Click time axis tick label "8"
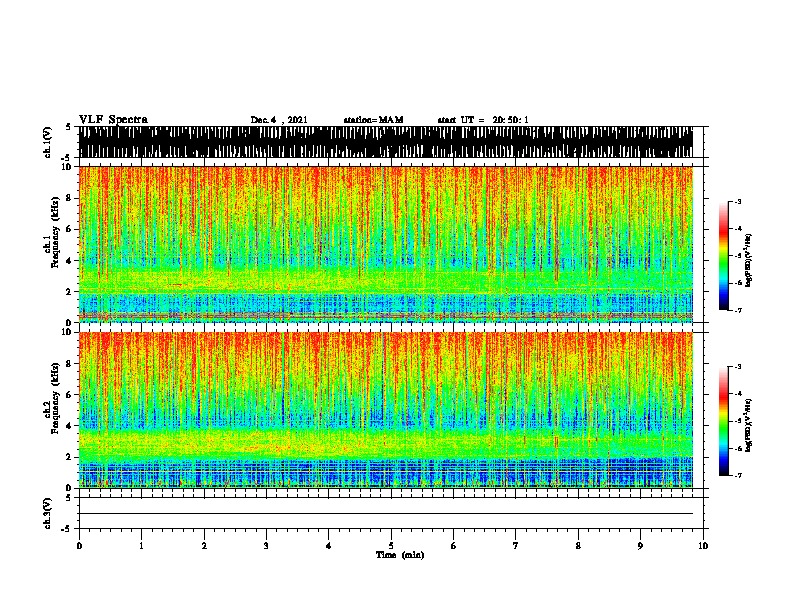This screenshot has height=612, width=792. 578,546
